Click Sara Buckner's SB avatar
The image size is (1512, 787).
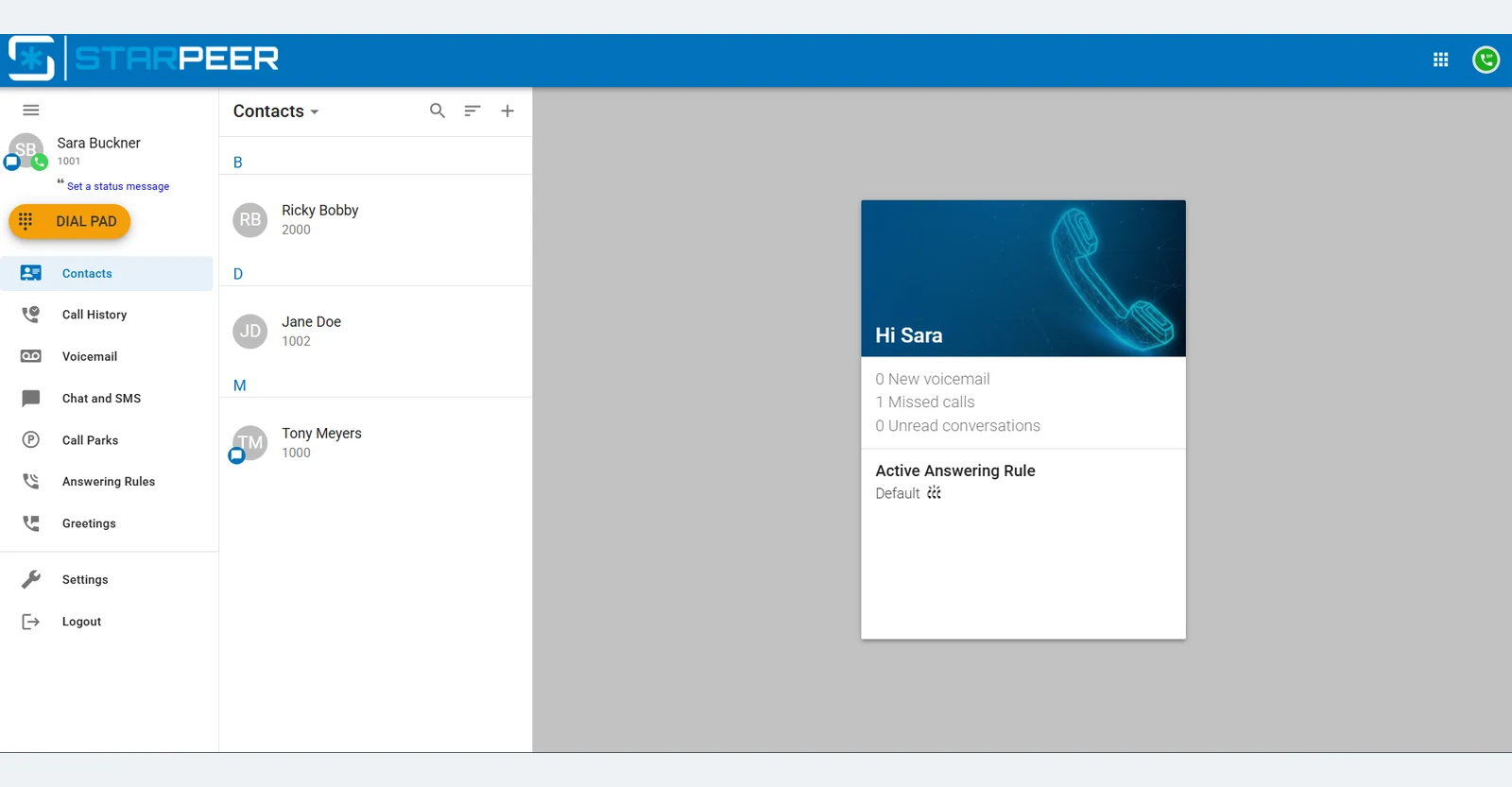pyautogui.click(x=26, y=149)
